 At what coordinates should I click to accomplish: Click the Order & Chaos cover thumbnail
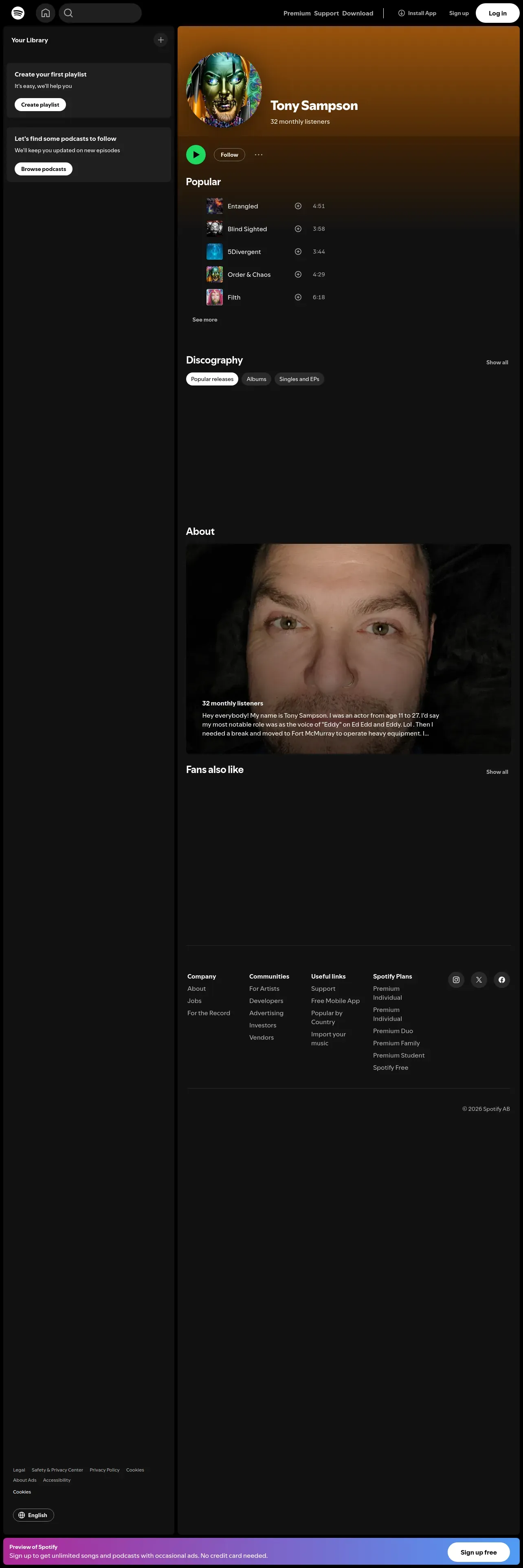[x=214, y=274]
